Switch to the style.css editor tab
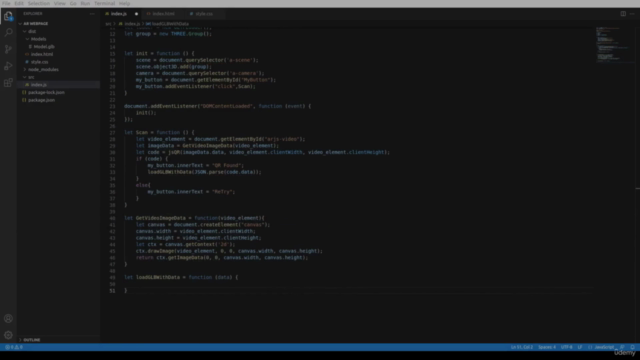640x360 pixels. point(204,14)
